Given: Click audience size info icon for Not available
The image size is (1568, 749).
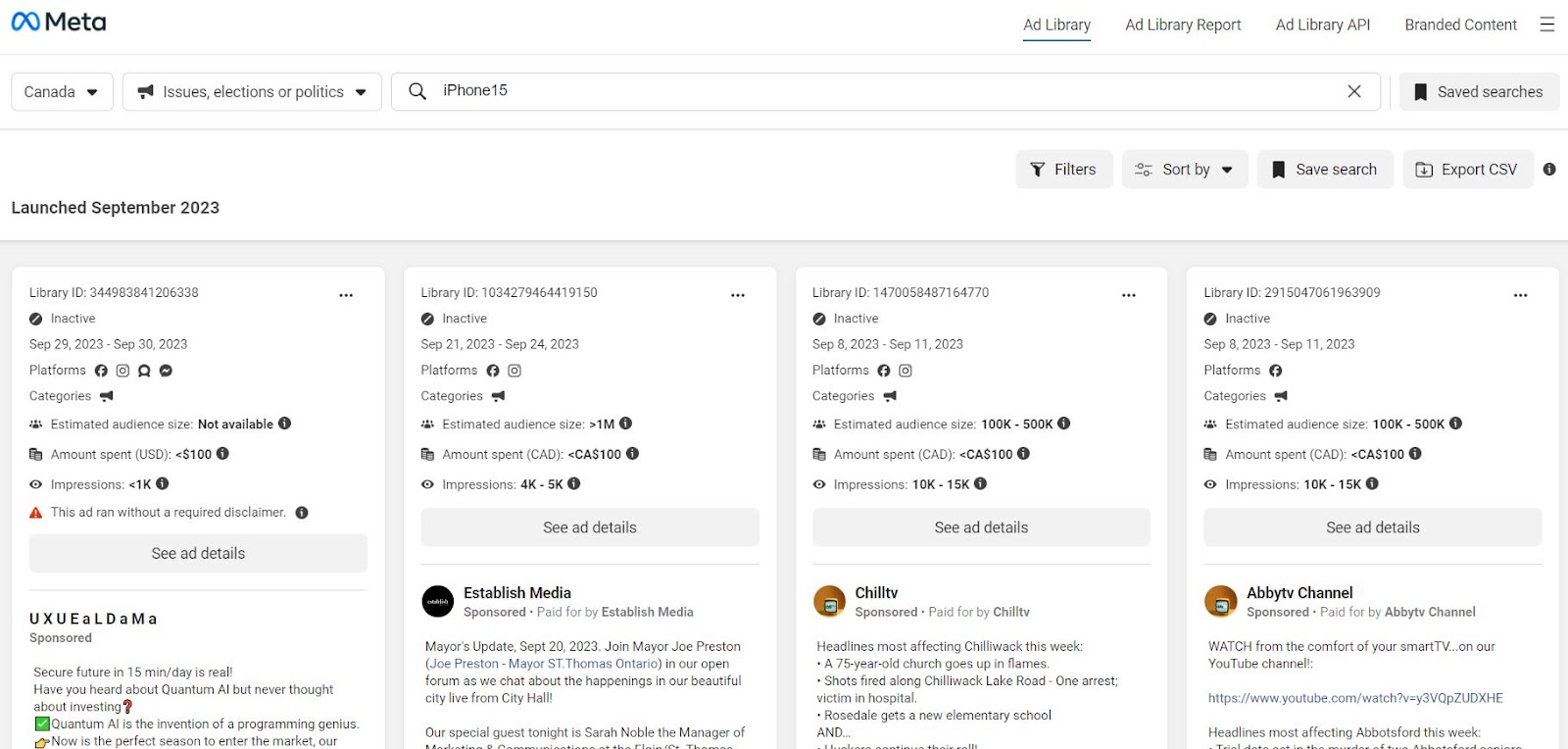Looking at the screenshot, I should [x=285, y=424].
